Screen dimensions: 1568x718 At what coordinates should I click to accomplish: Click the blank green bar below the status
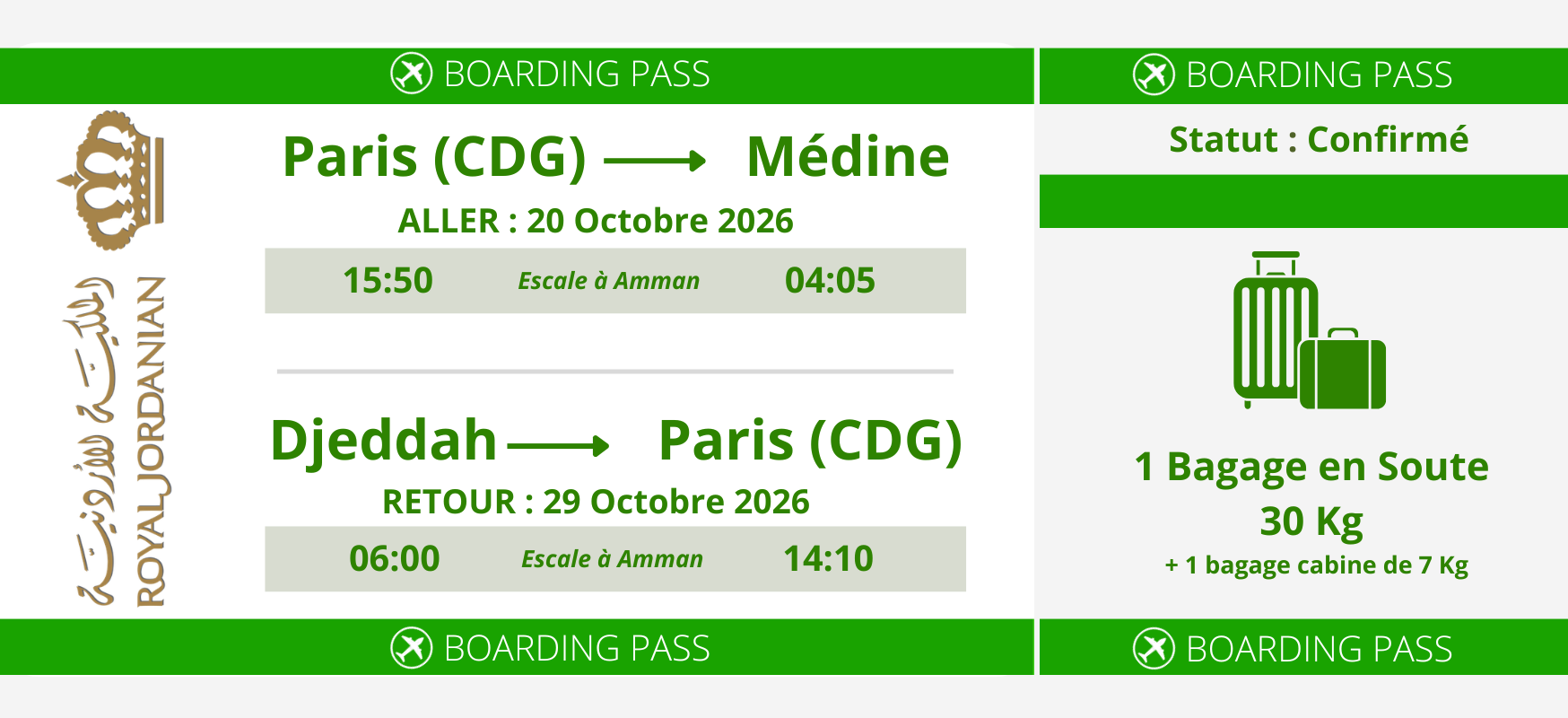coord(1302,201)
